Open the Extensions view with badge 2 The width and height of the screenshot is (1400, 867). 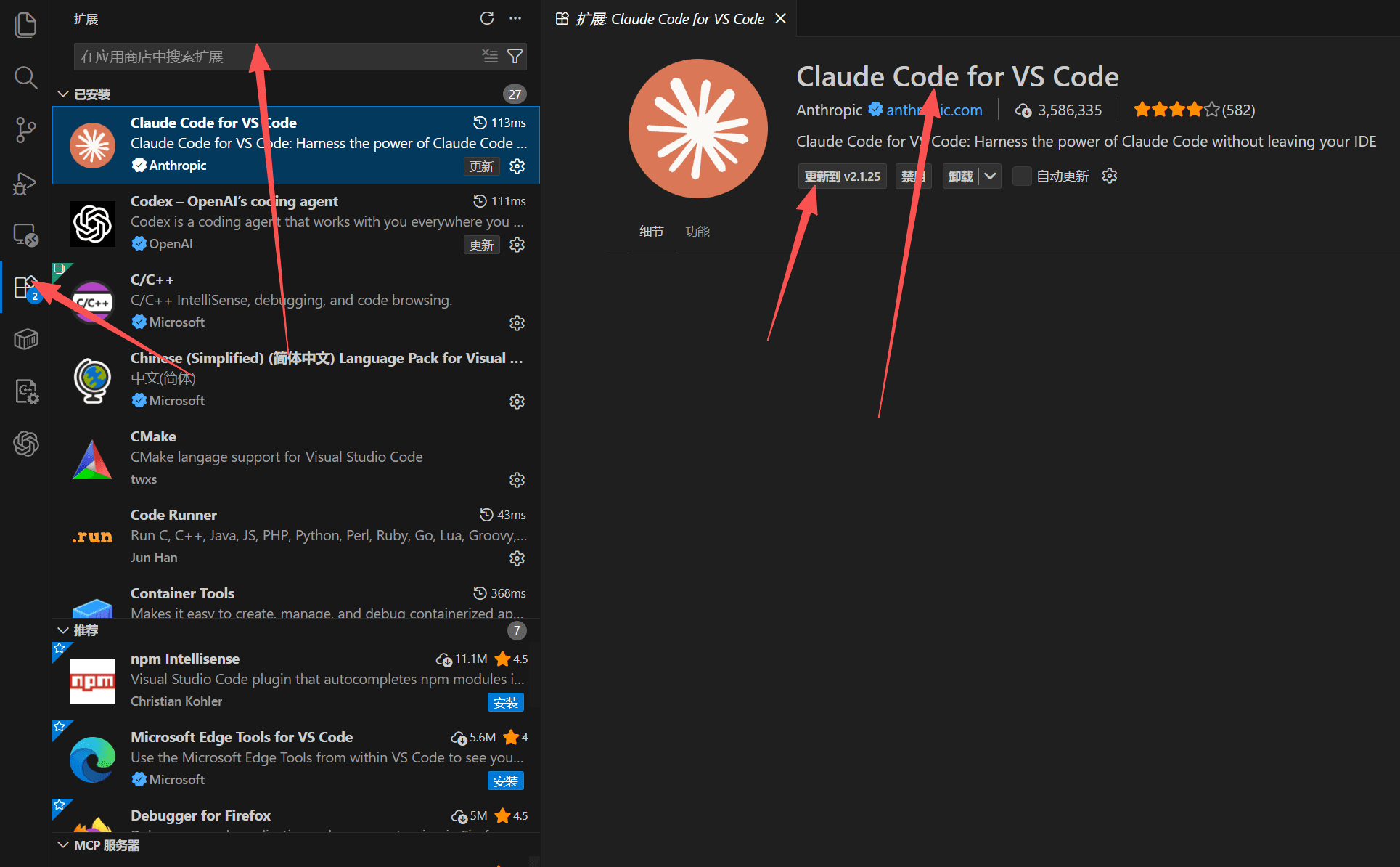point(26,287)
